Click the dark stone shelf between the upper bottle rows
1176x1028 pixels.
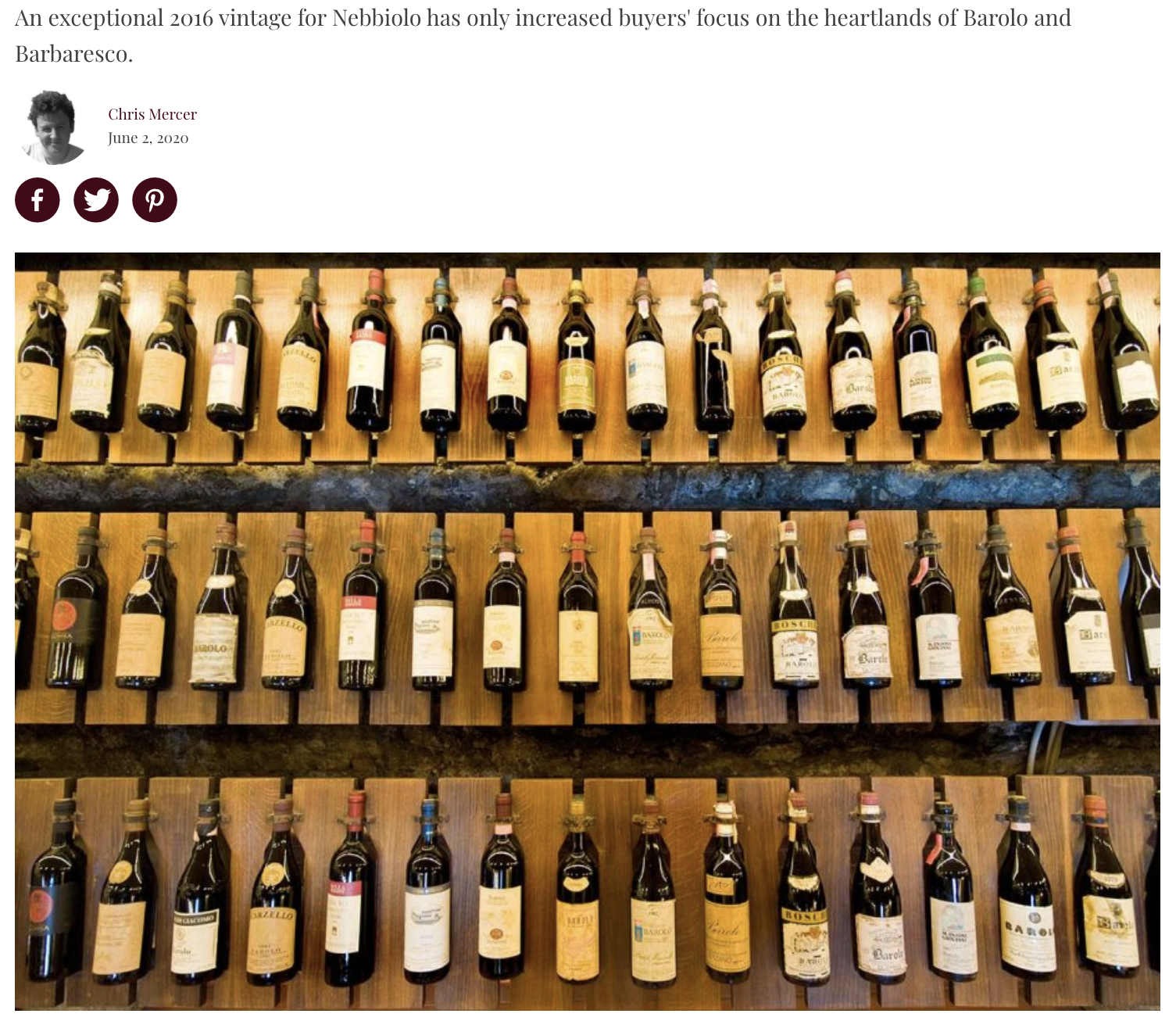(588, 486)
